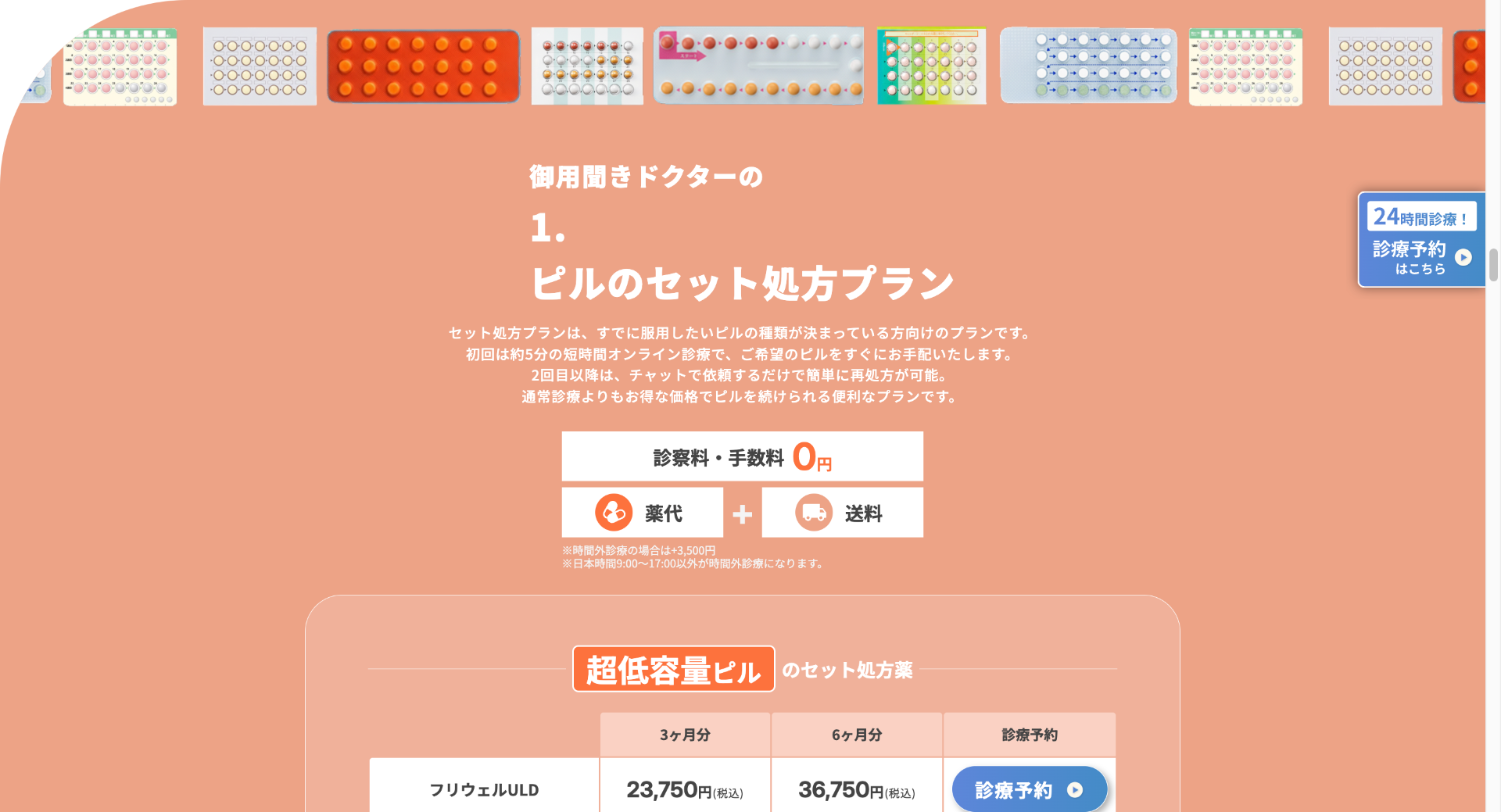
Task: Click the 23,750円 three-month price
Action: pos(685,790)
